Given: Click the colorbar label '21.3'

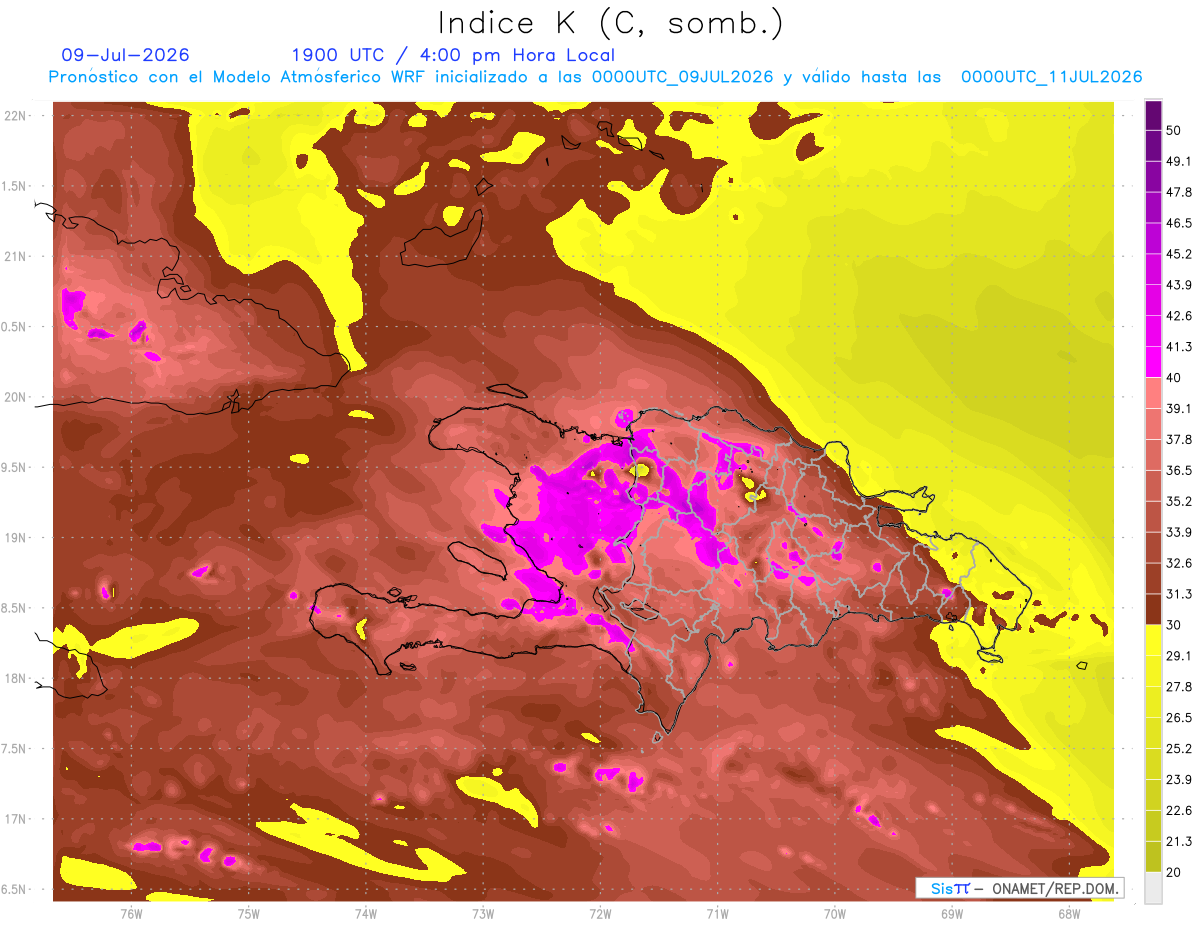Looking at the screenshot, I should (1180, 841).
